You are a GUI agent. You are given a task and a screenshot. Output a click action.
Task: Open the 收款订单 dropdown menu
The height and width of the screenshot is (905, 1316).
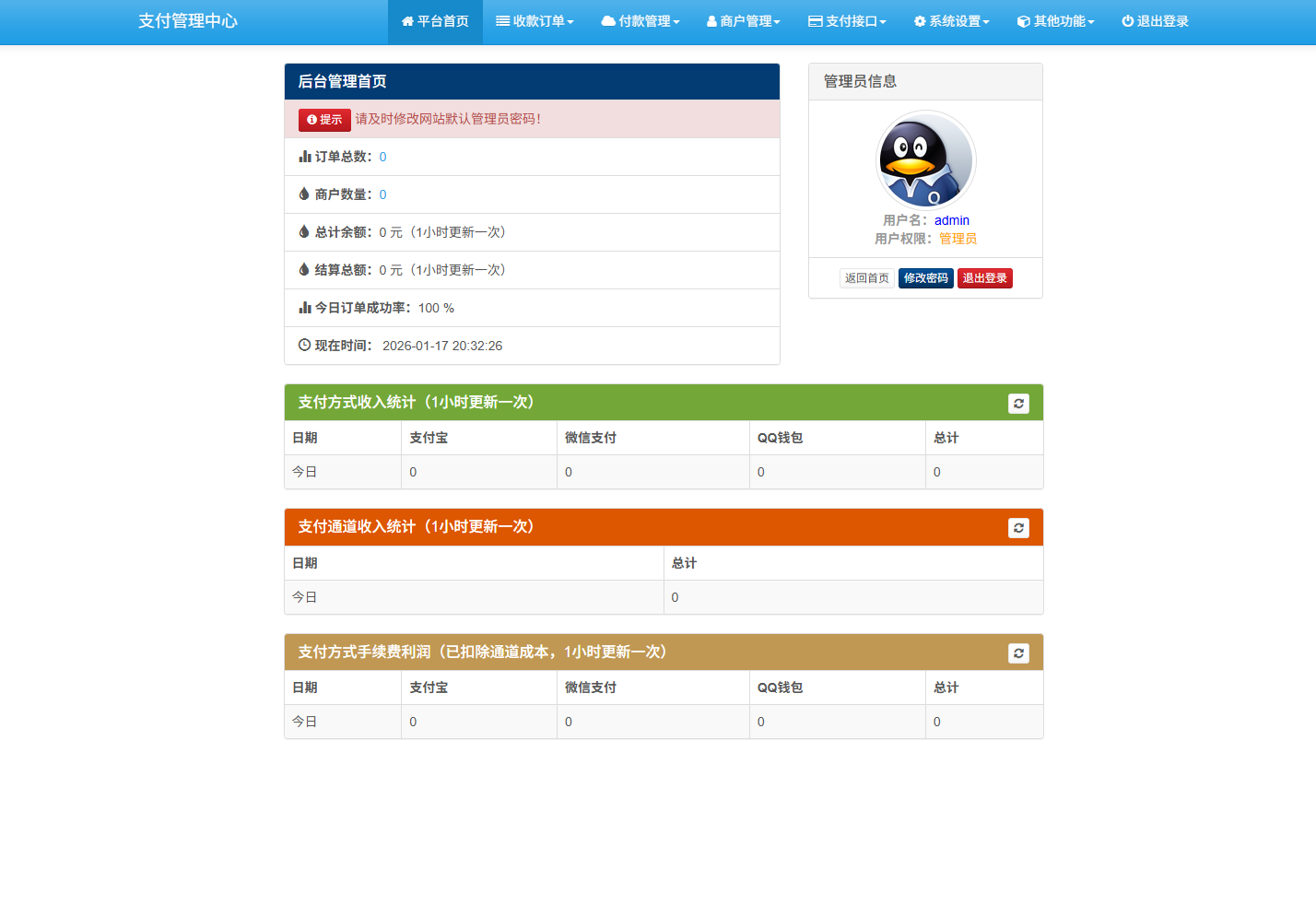point(535,21)
